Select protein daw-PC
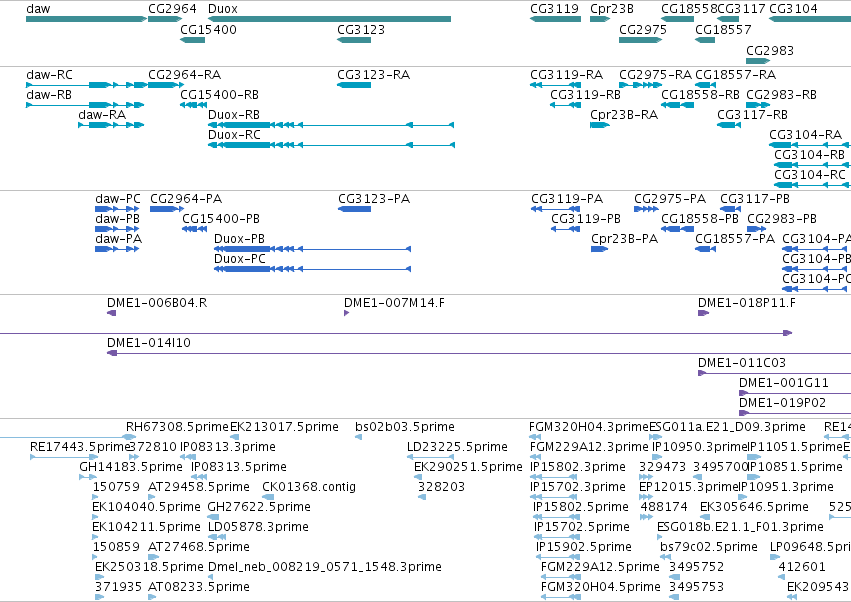 click(117, 209)
